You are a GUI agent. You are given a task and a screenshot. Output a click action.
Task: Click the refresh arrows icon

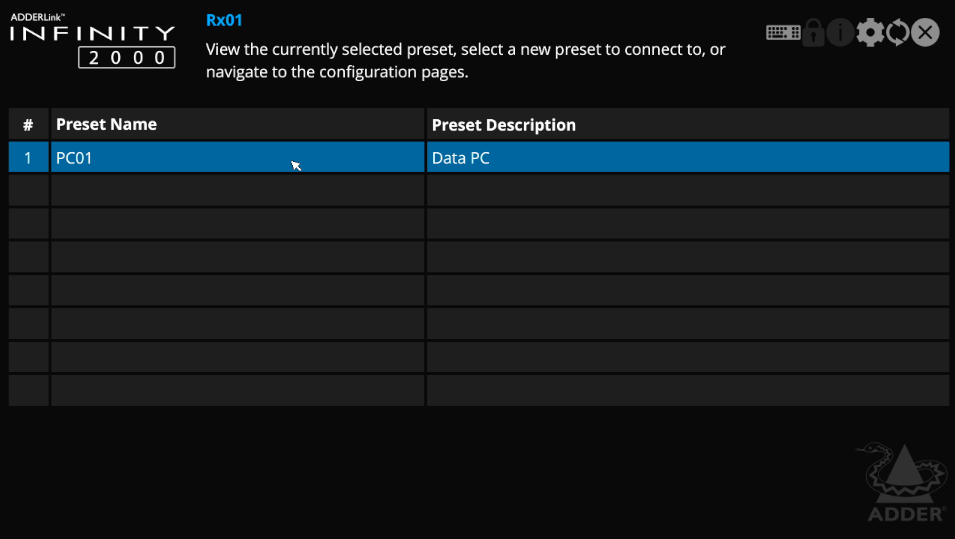[898, 33]
